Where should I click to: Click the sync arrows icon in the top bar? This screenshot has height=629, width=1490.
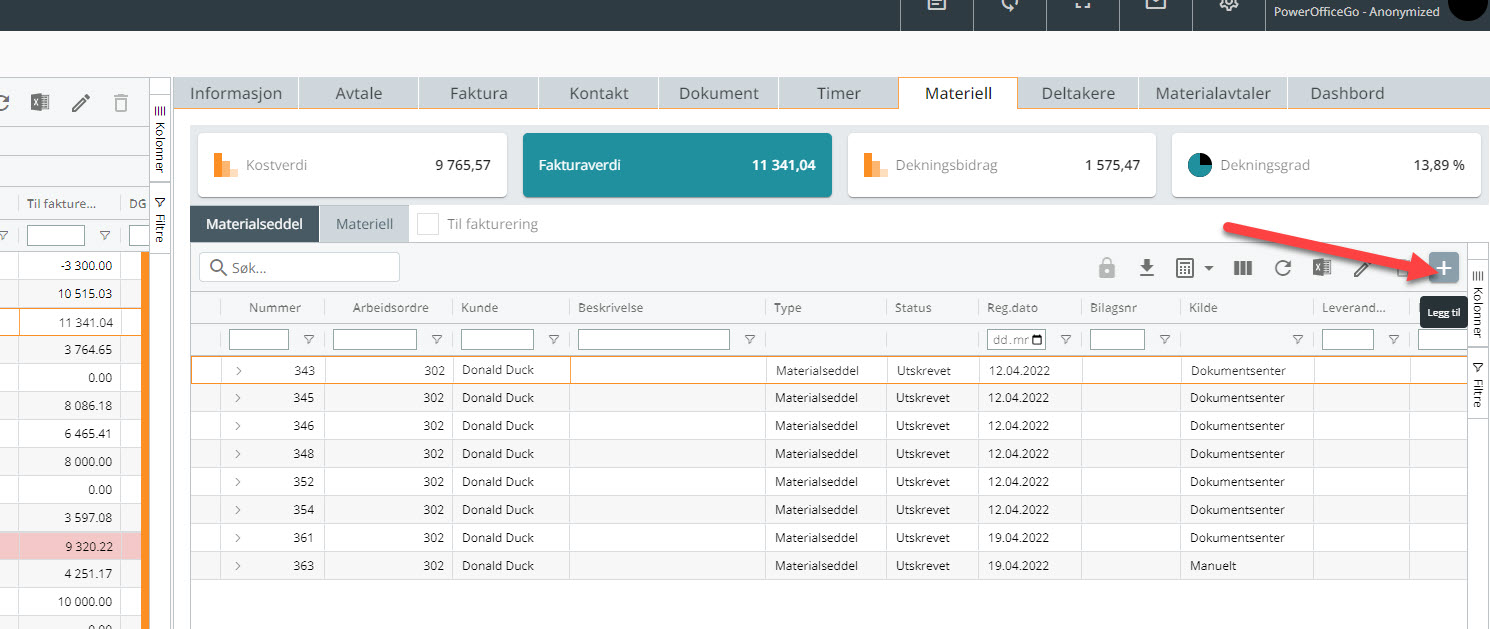[x=1010, y=6]
